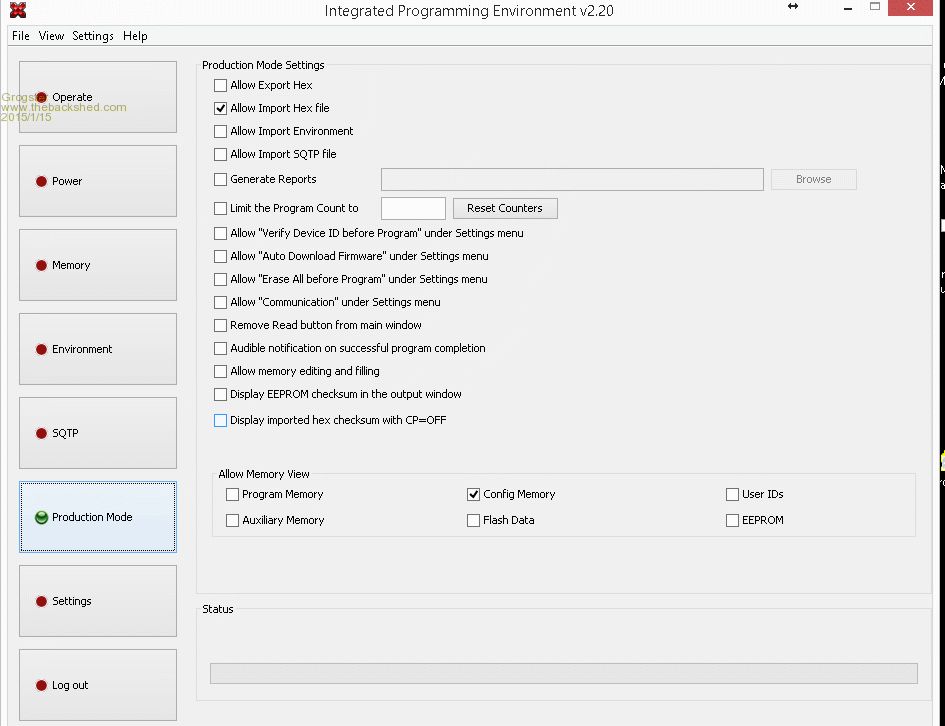
Task: Open the Memory section
Action: [x=97, y=265]
